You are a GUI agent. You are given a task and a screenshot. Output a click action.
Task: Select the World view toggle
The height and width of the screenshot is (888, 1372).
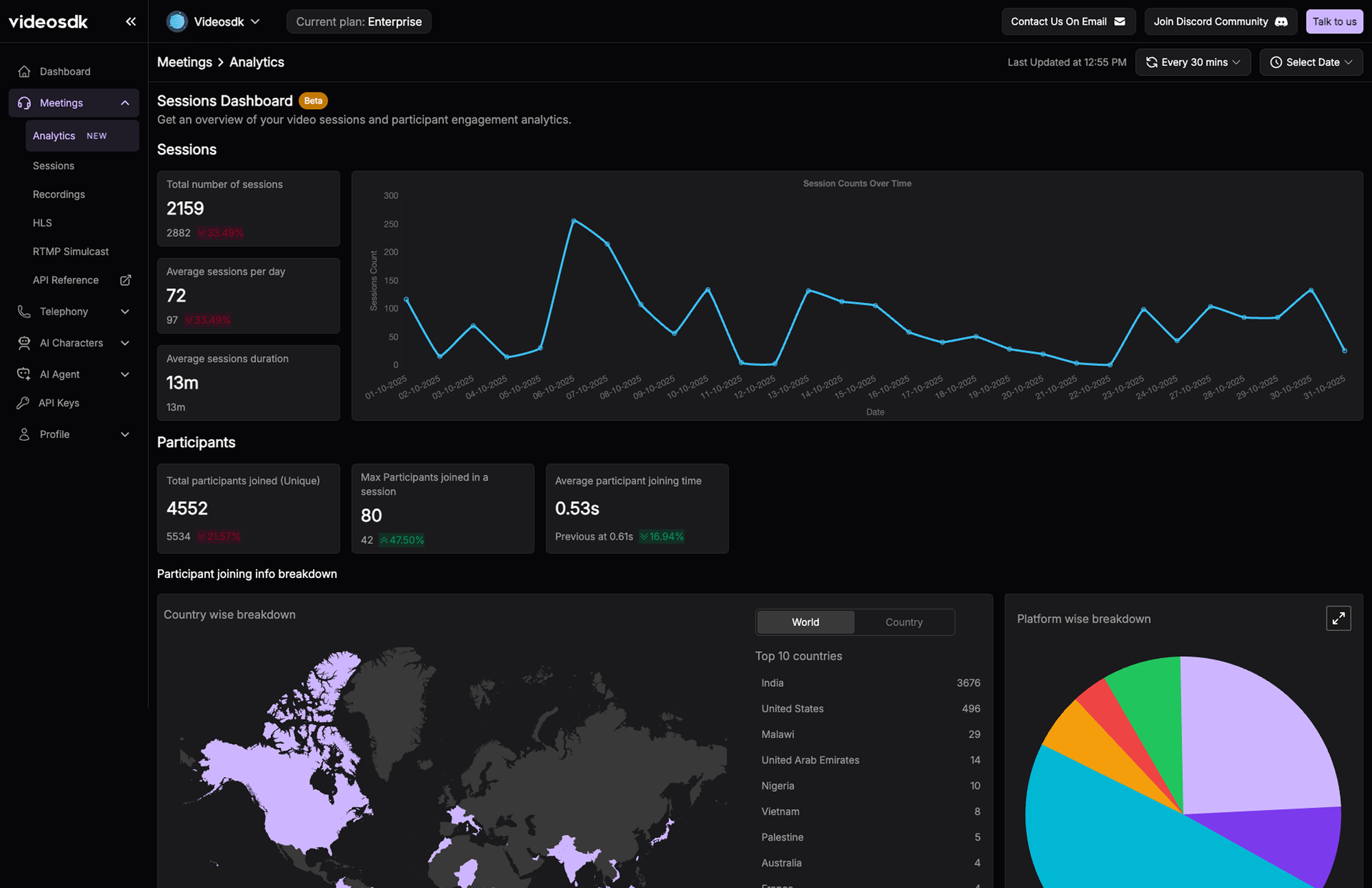click(805, 622)
